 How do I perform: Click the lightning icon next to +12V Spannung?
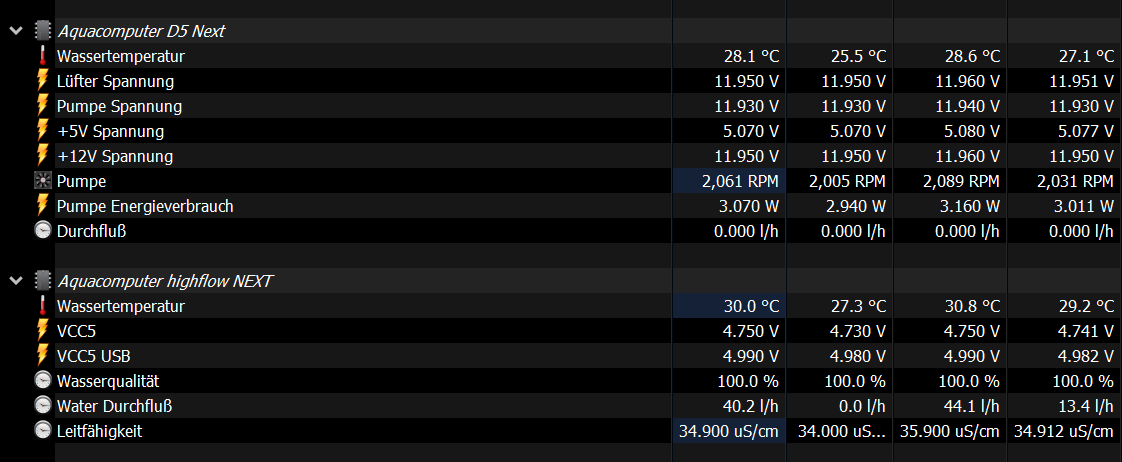click(43, 156)
